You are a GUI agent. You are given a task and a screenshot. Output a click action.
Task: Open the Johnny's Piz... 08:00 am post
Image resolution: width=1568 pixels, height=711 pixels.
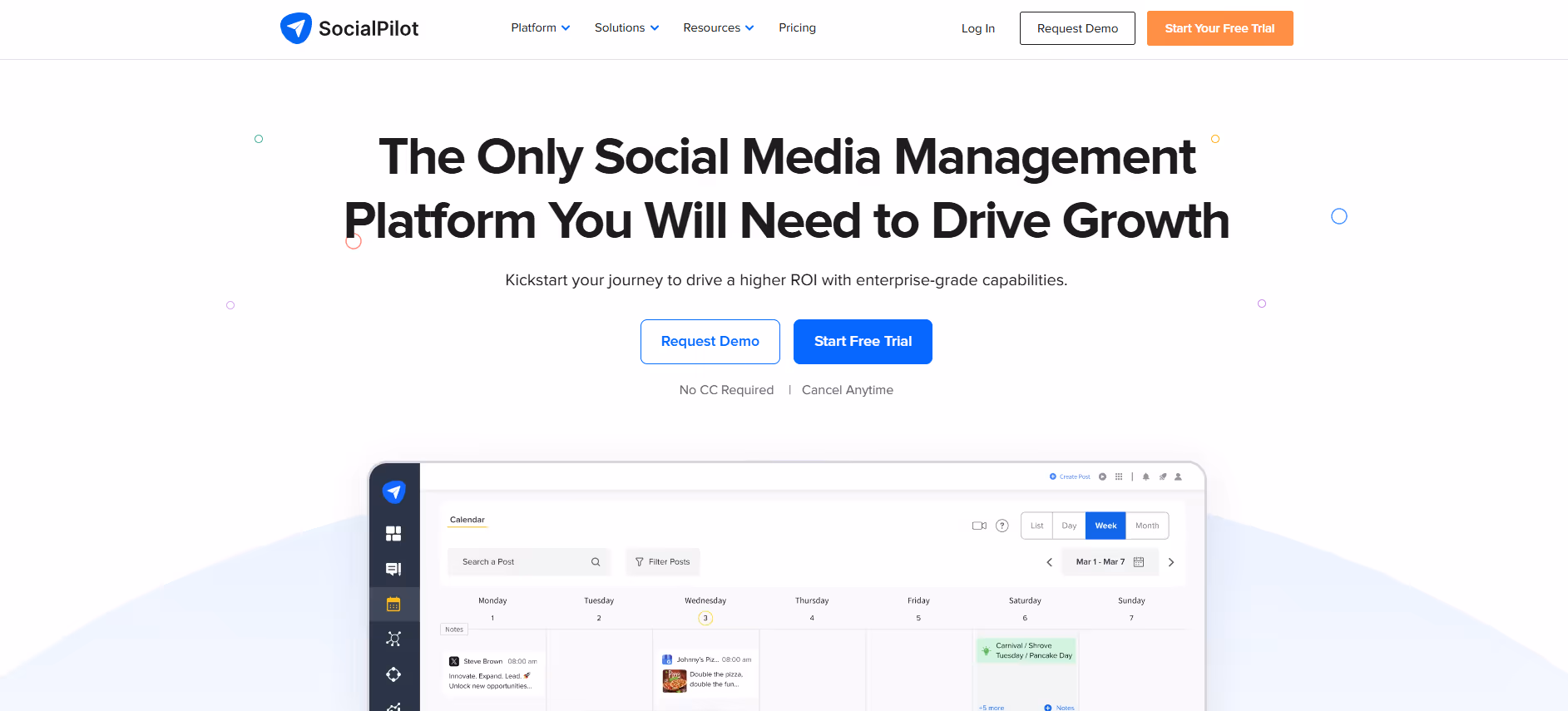pos(706,673)
